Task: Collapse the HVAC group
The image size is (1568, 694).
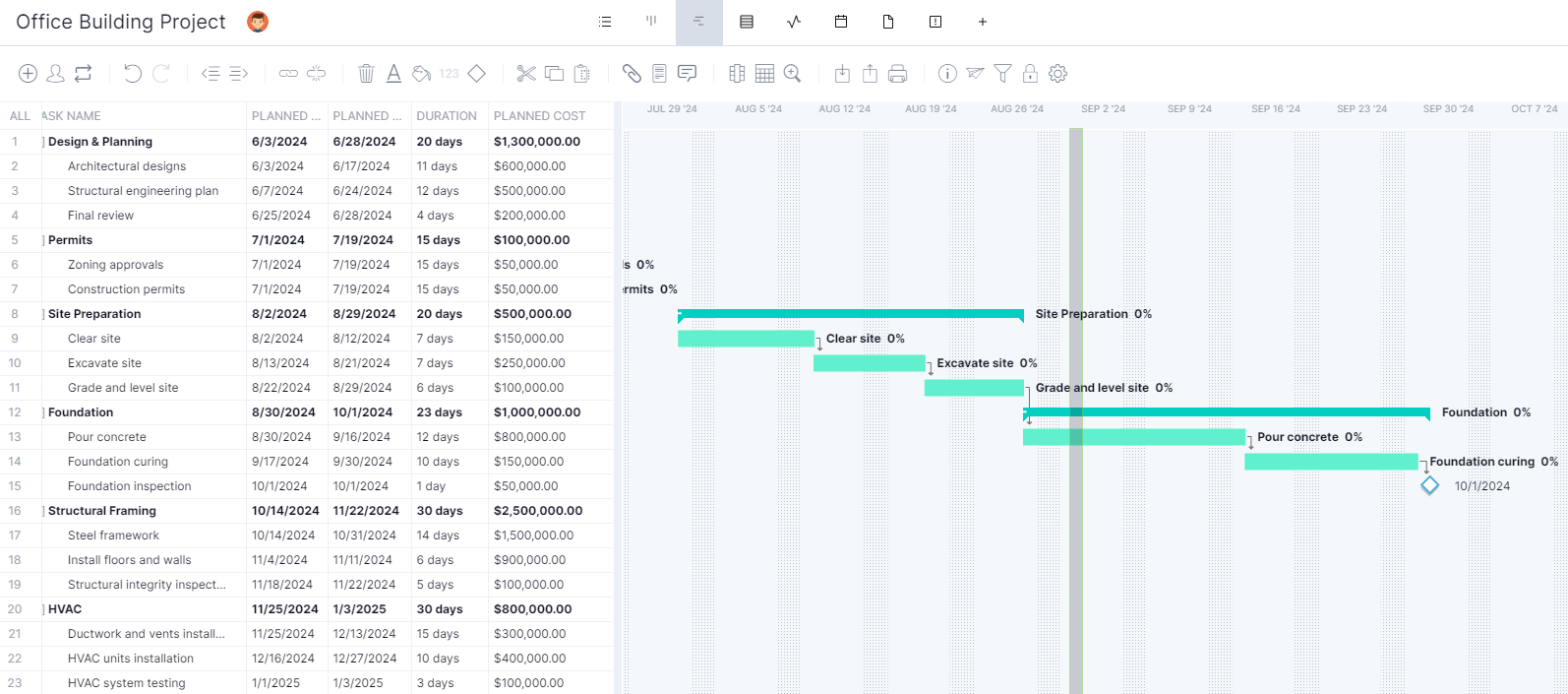Action: pos(44,609)
